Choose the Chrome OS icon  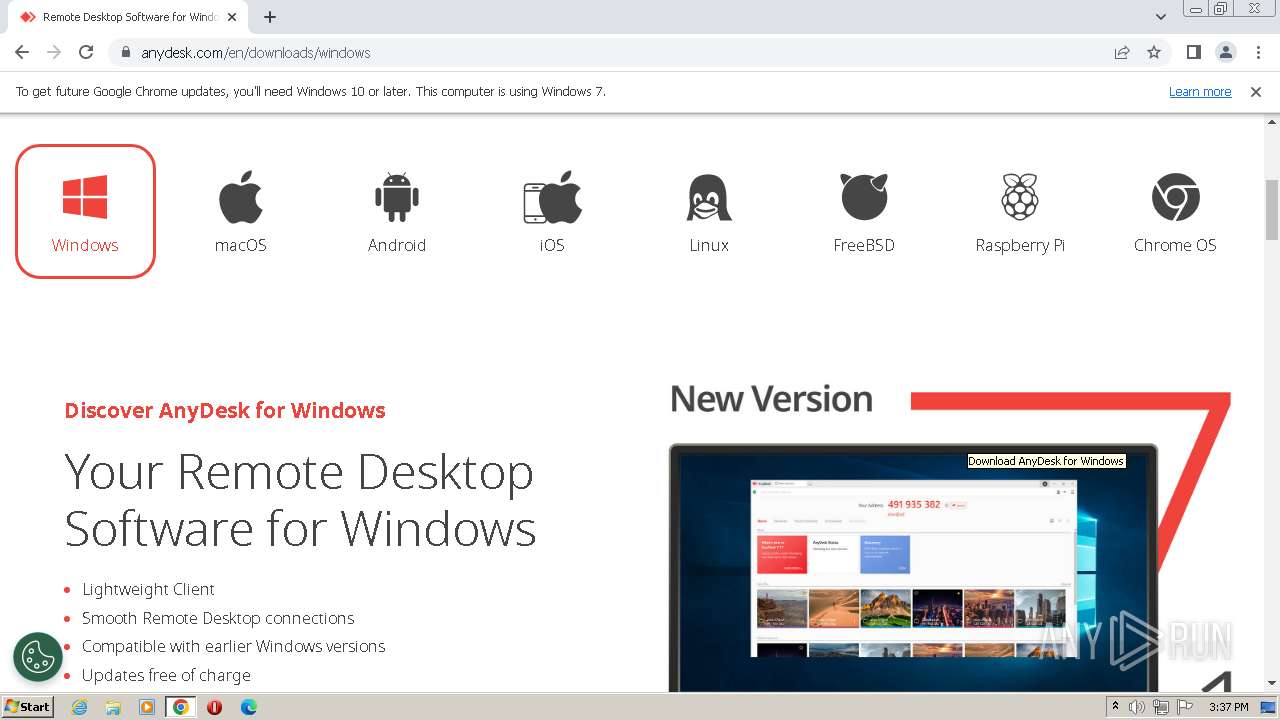1175,197
